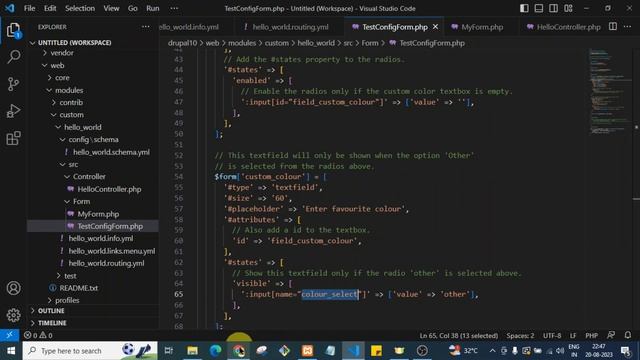
Task: Click the feedback icon in the status bar
Action: pyautogui.click(x=611, y=335)
